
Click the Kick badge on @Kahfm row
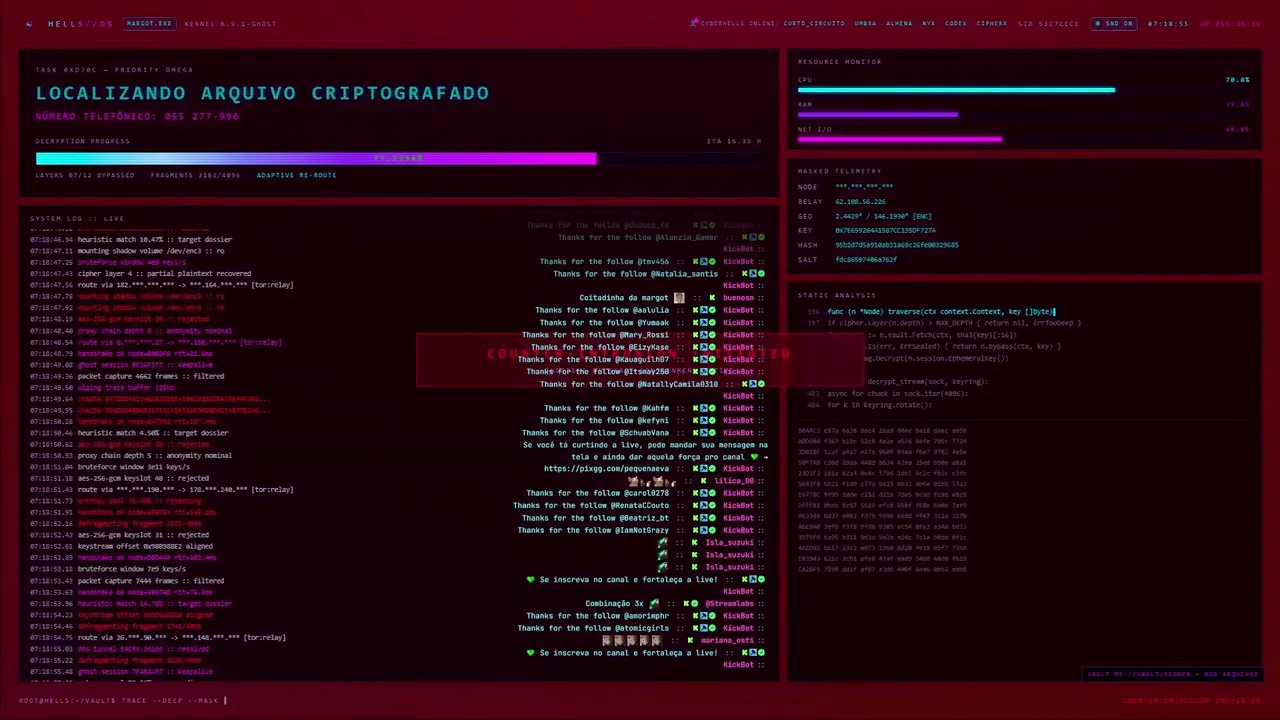[696, 408]
